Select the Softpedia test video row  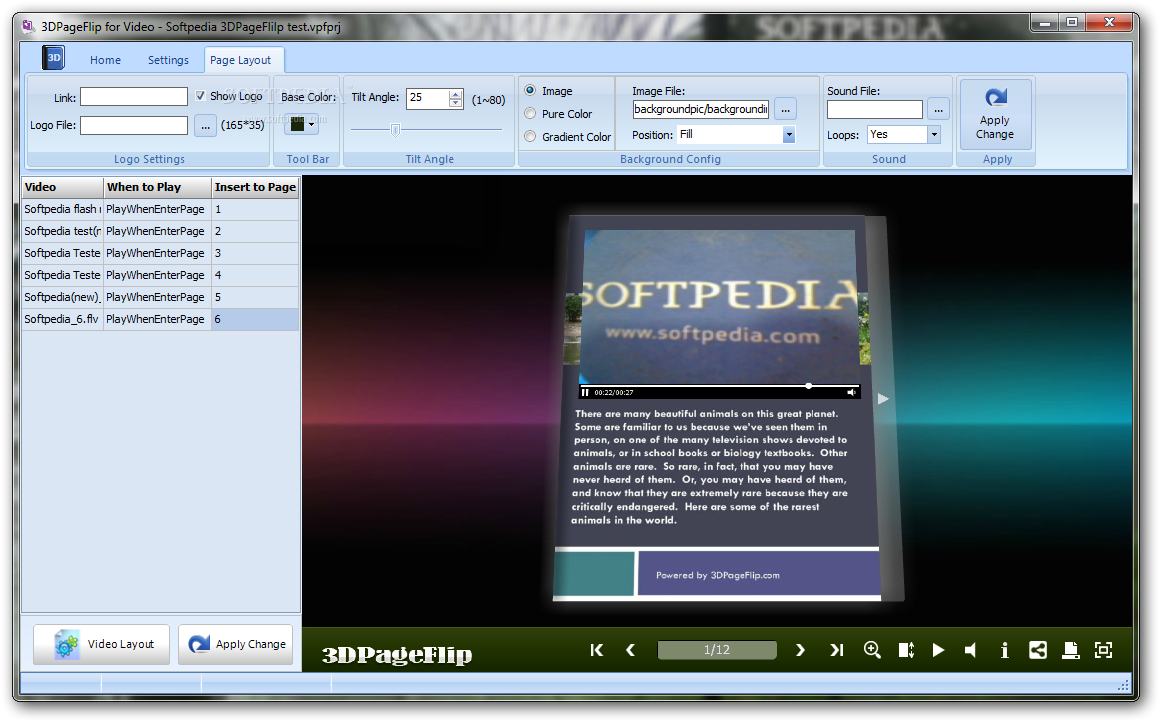pyautogui.click(x=161, y=232)
